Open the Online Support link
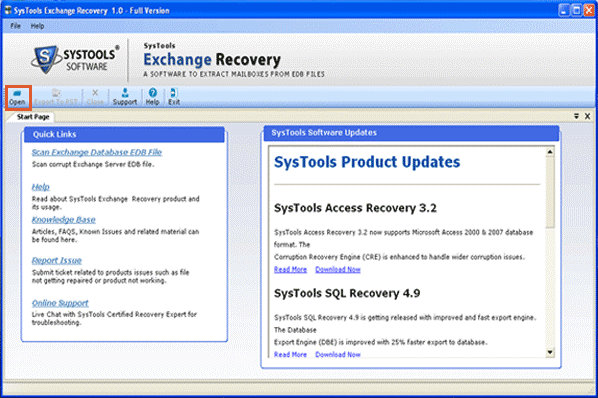This screenshot has height=398, width=598. 60,303
